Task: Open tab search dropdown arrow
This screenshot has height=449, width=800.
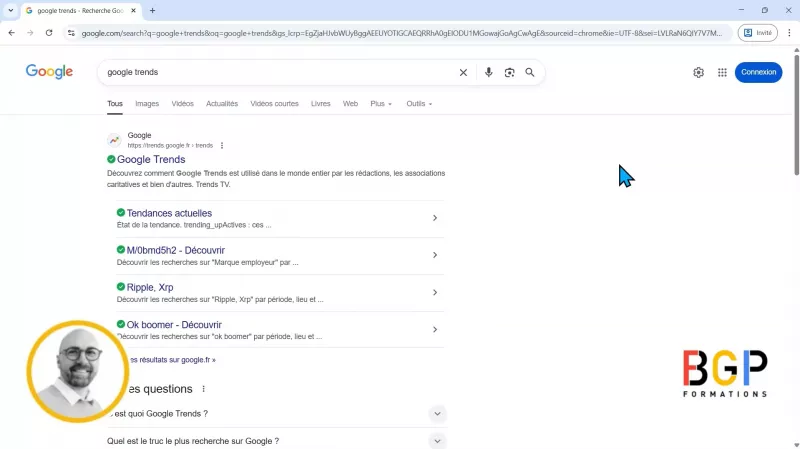Action: pos(10,10)
